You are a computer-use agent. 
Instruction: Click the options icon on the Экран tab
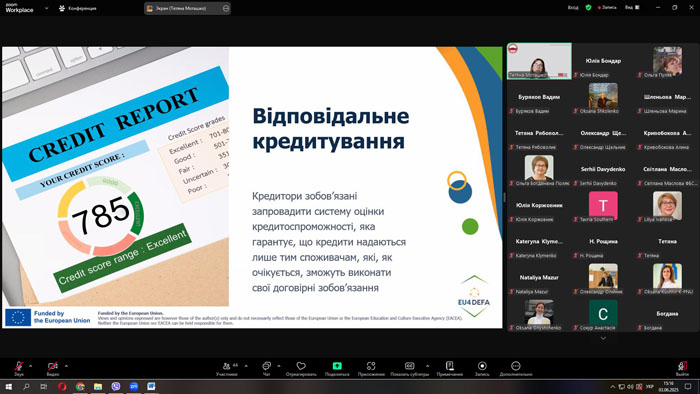[226, 8]
